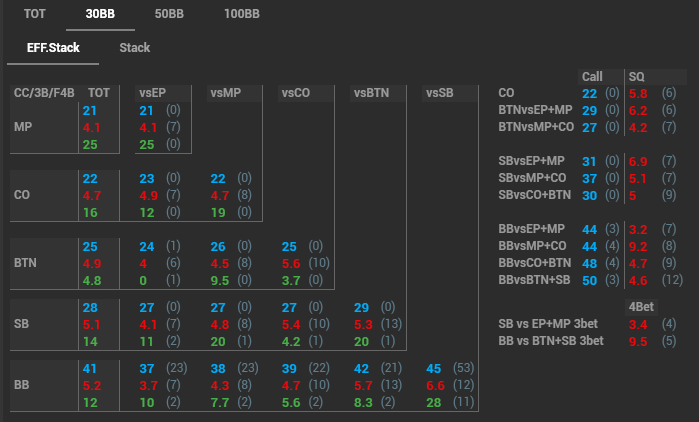Click the Call column header

(x=592, y=76)
